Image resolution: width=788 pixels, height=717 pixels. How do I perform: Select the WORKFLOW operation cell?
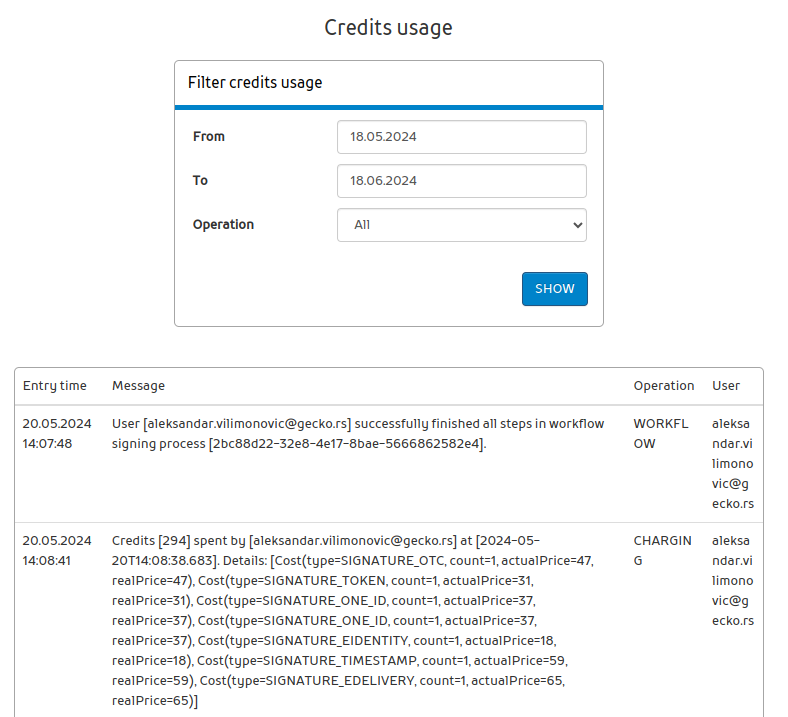coord(662,434)
